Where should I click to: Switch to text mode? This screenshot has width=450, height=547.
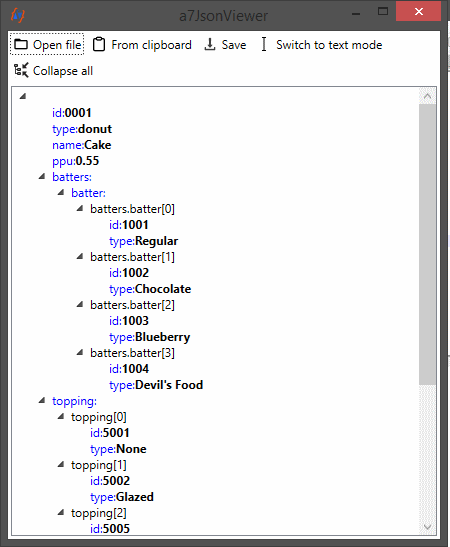pos(329,45)
